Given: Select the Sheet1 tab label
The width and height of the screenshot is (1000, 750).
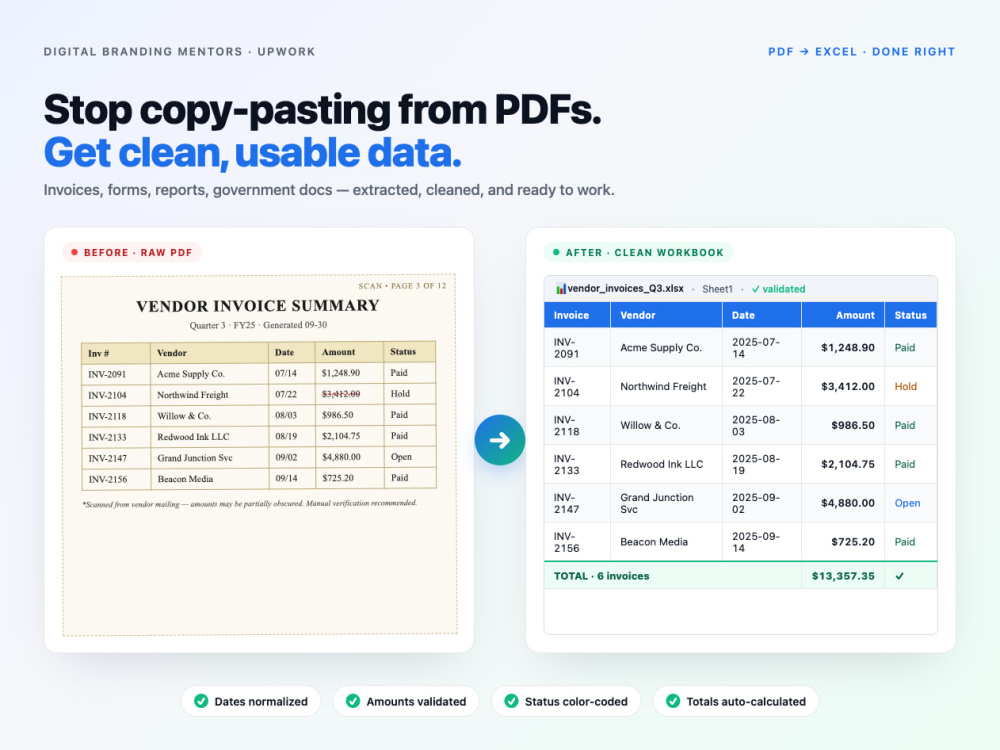Looking at the screenshot, I should pyautogui.click(x=717, y=289).
